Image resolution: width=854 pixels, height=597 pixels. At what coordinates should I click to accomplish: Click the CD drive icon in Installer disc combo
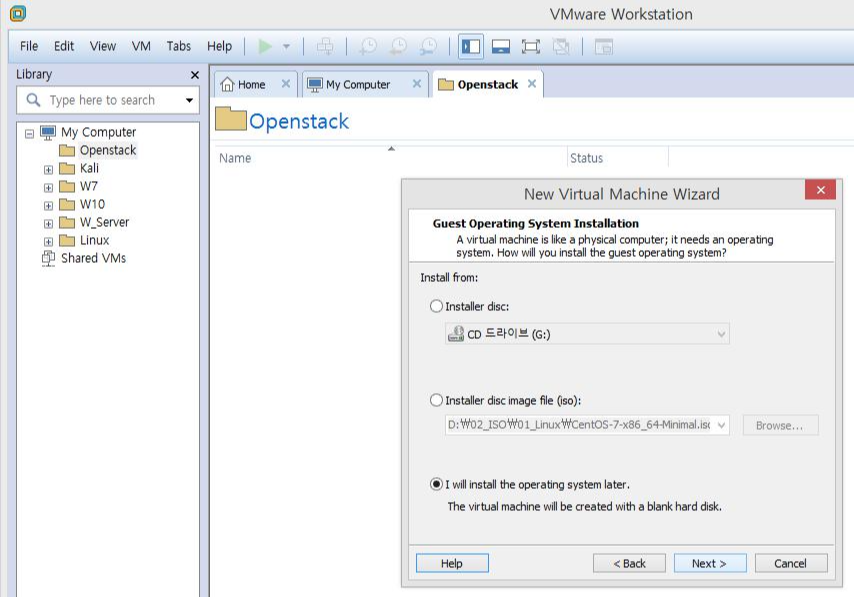click(x=456, y=334)
